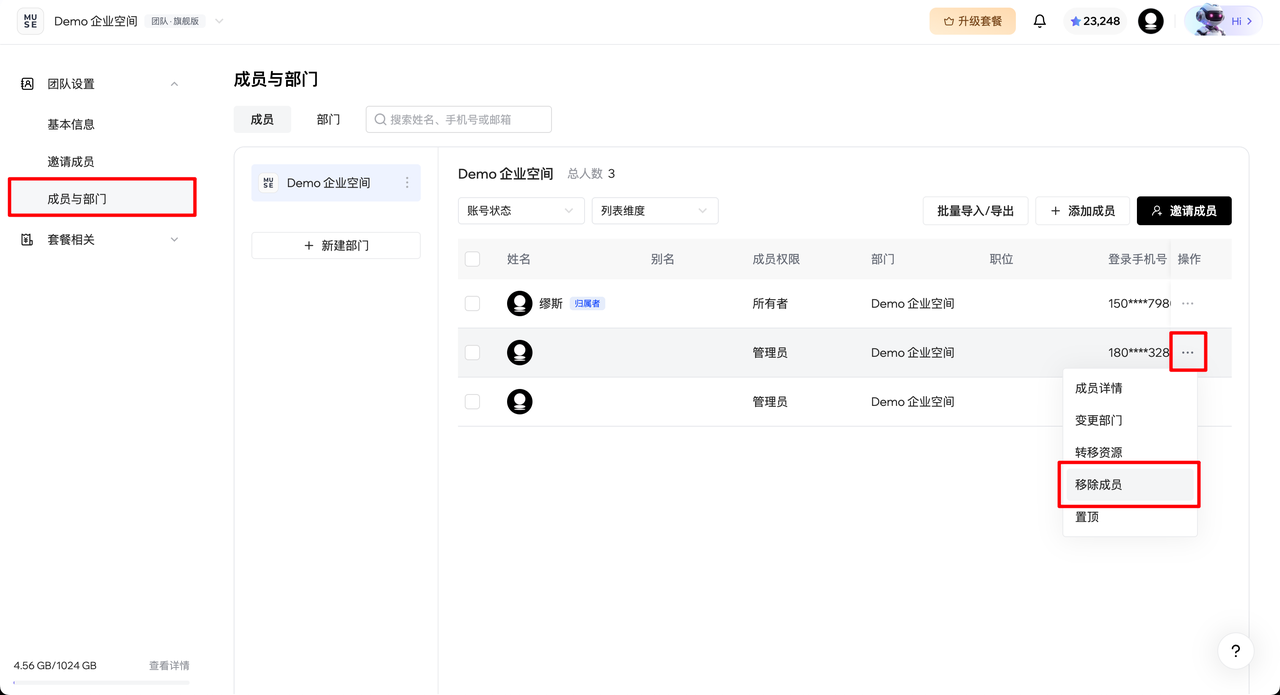Image resolution: width=1280 pixels, height=695 pixels.
Task: Open the 账号状态 dropdown
Action: (521, 210)
